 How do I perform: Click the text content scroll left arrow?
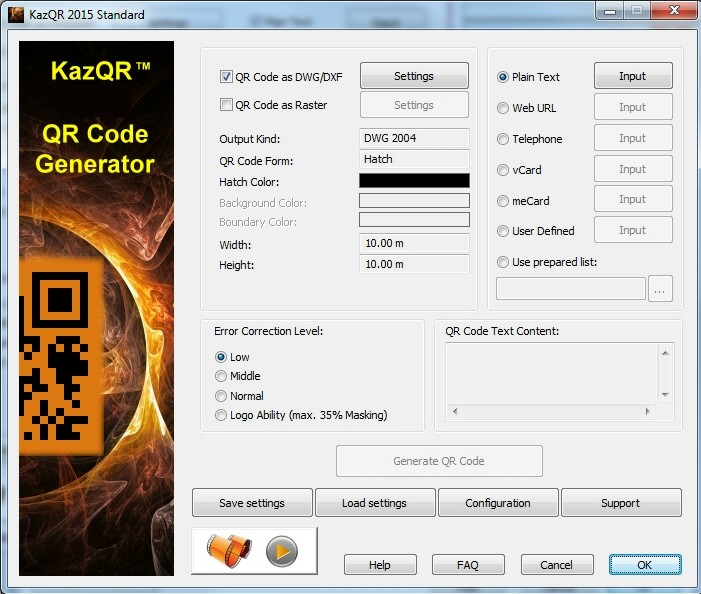coord(455,411)
